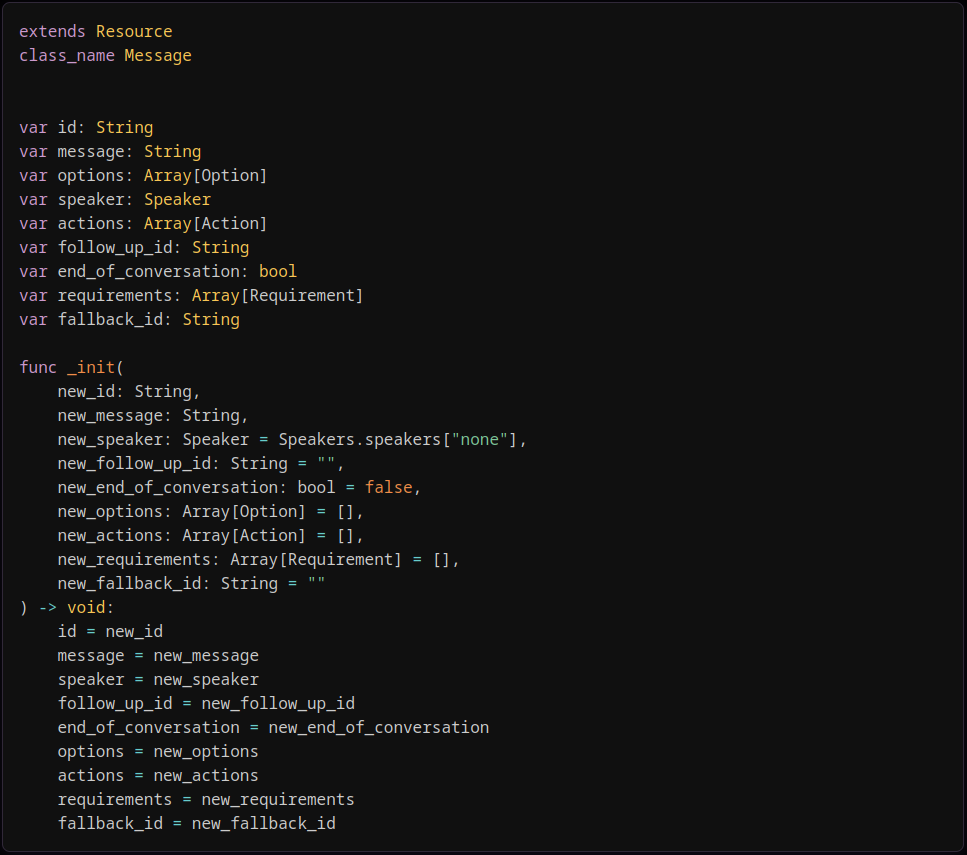This screenshot has width=967, height=855.
Task: Place cursor on 'id = new_id' assignment line
Action: click(x=110, y=631)
